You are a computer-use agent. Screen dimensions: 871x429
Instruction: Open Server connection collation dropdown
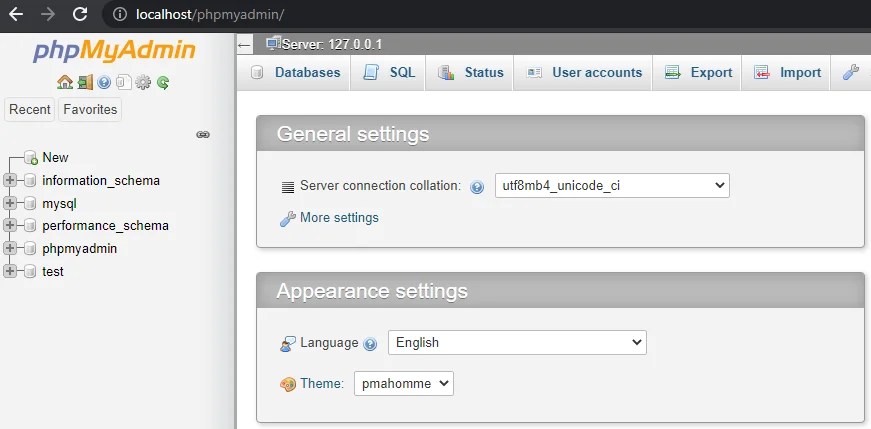[612, 186]
